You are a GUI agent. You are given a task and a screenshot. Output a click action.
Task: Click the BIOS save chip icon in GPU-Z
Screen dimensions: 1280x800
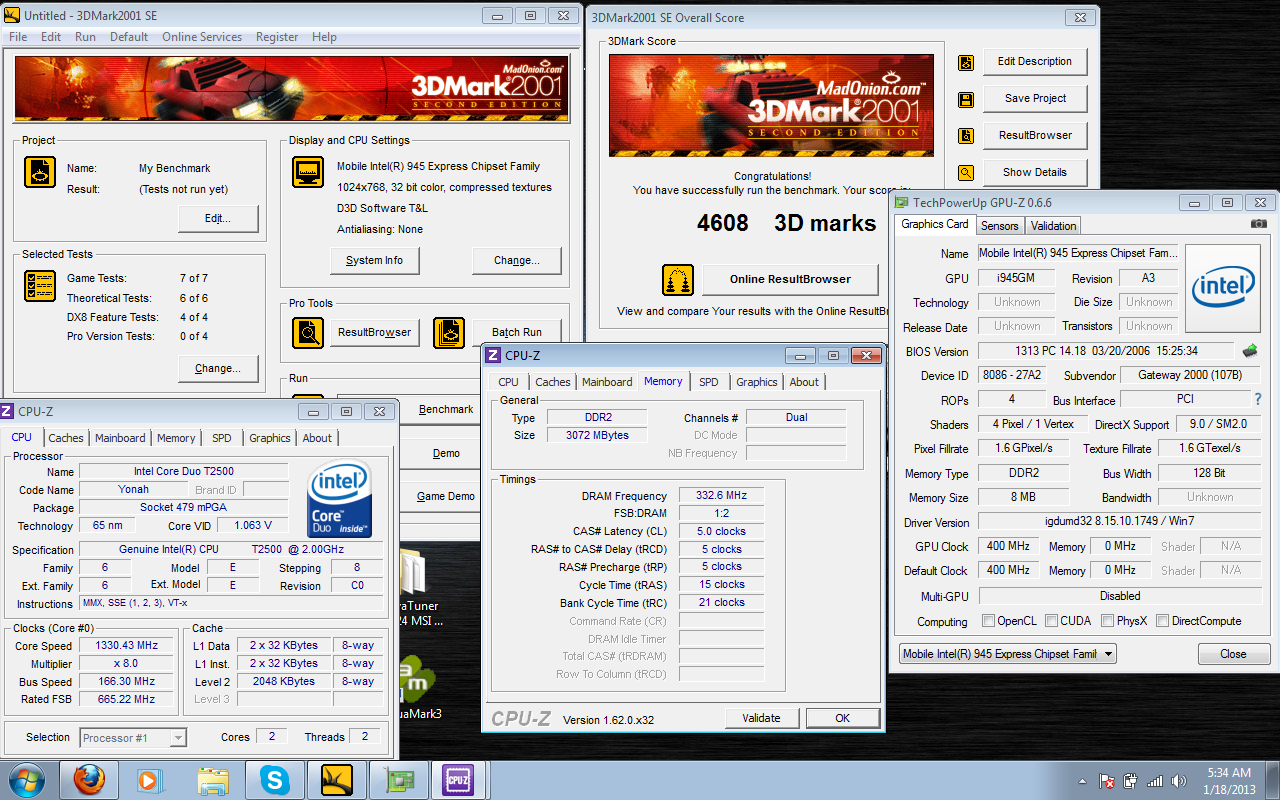click(x=1250, y=351)
